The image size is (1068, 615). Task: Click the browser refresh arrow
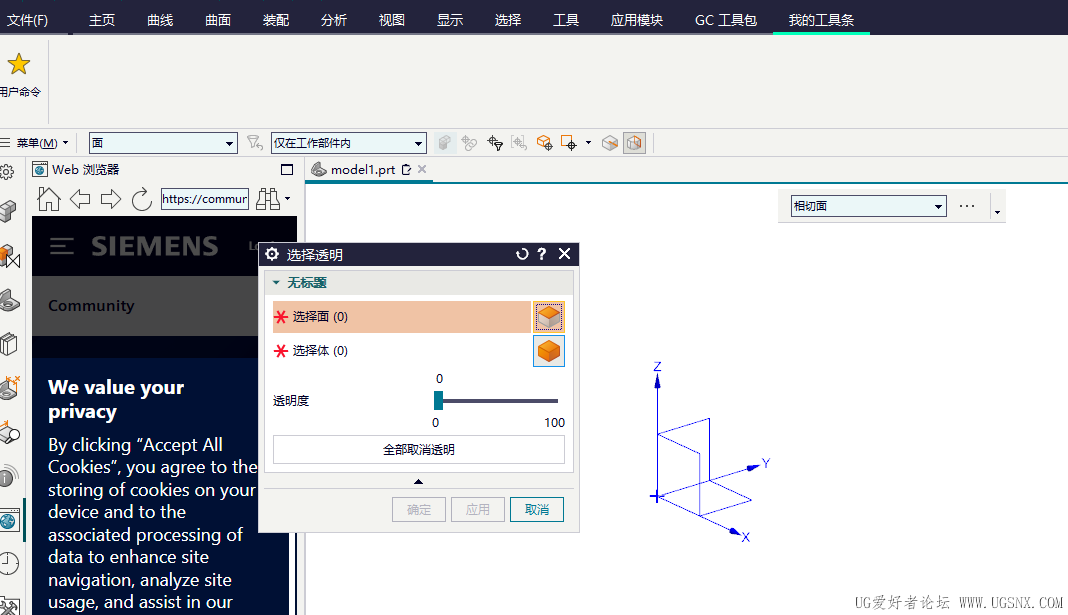pyautogui.click(x=141, y=199)
